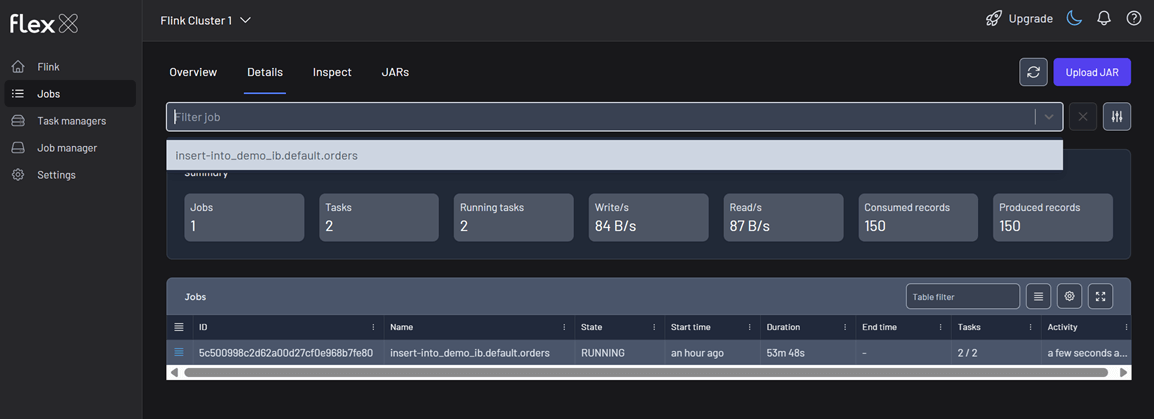Open Task managers in sidebar
1154x419 pixels.
tap(70, 121)
